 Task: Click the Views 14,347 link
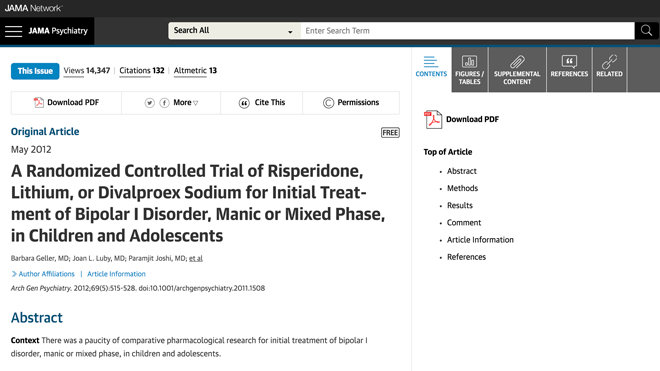pyautogui.click(x=87, y=70)
